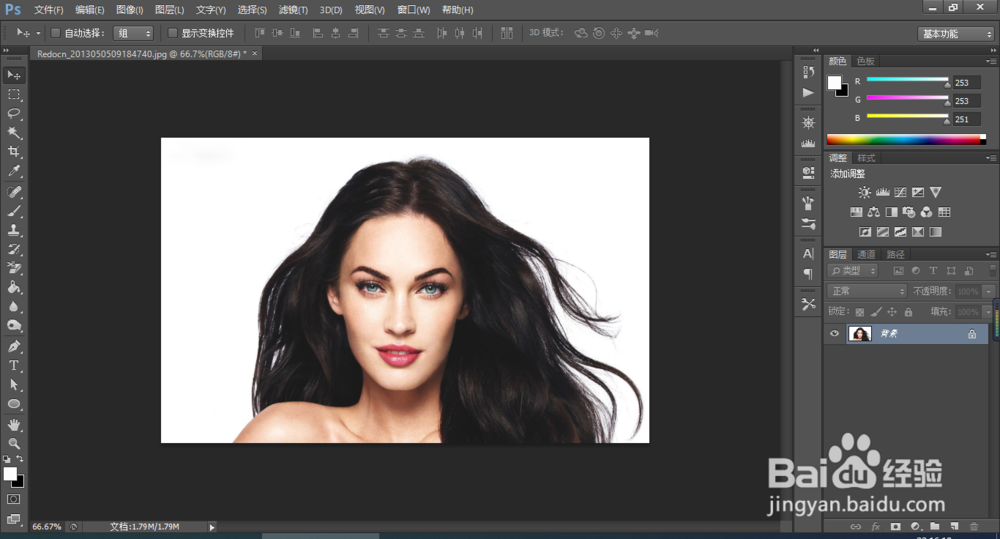Change screen mode icon in toolbox
1000x539 pixels.
(13, 519)
